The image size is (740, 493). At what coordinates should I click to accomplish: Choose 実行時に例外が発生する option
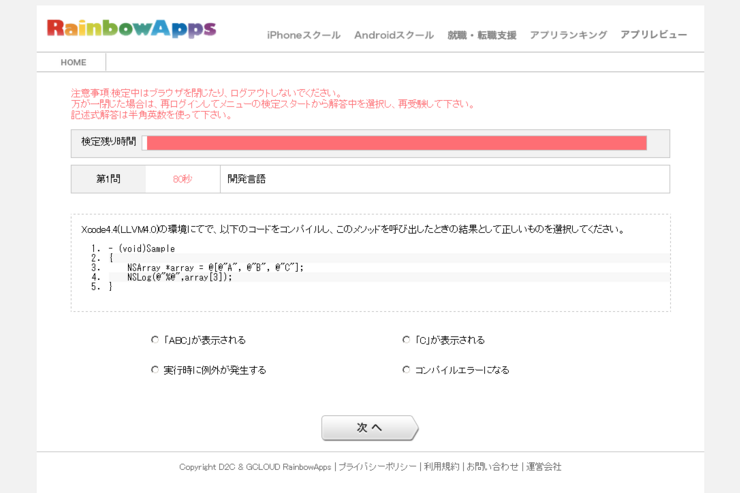click(155, 370)
